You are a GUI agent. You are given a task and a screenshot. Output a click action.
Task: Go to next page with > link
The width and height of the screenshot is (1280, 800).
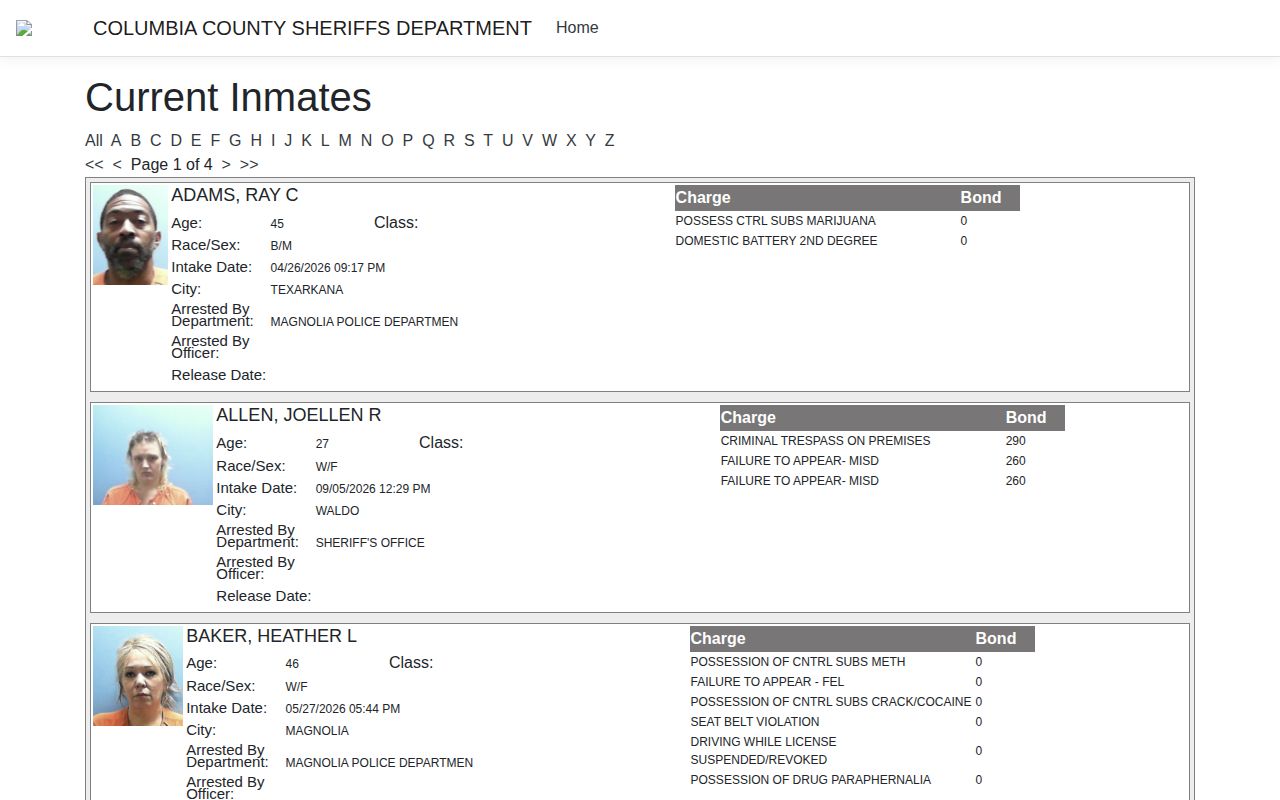pyautogui.click(x=226, y=164)
